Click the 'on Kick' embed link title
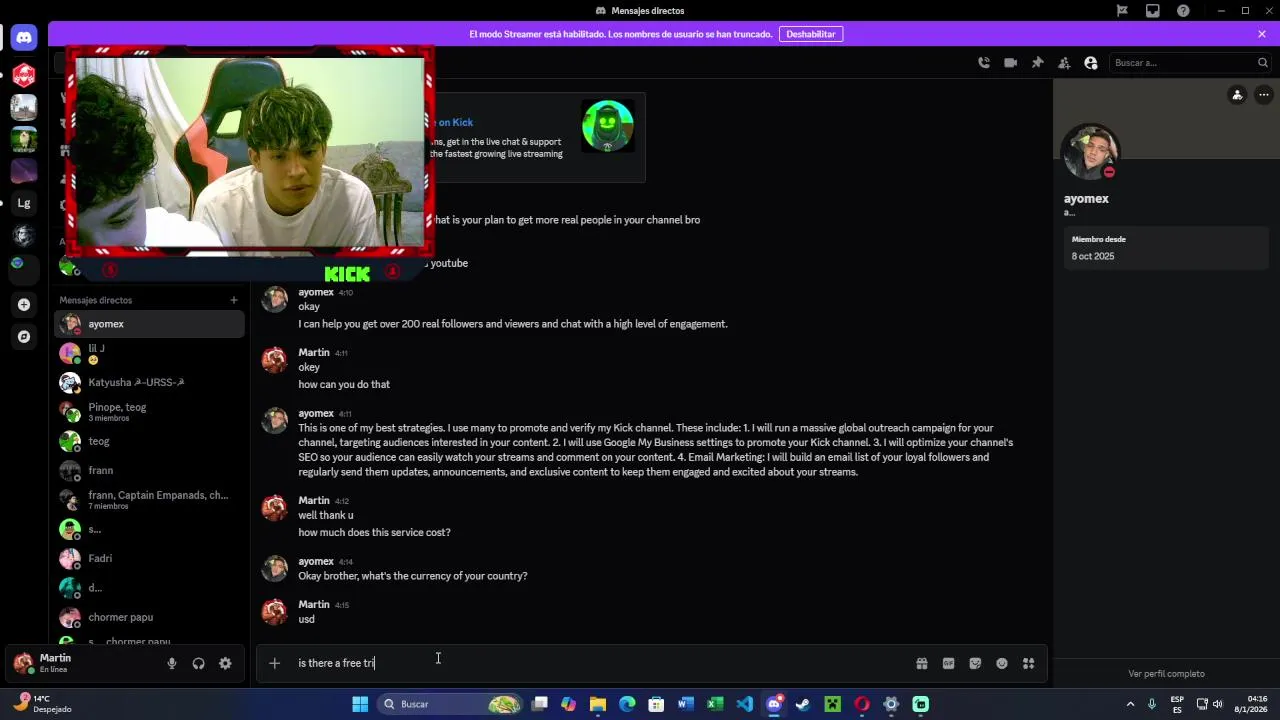 pyautogui.click(x=455, y=122)
